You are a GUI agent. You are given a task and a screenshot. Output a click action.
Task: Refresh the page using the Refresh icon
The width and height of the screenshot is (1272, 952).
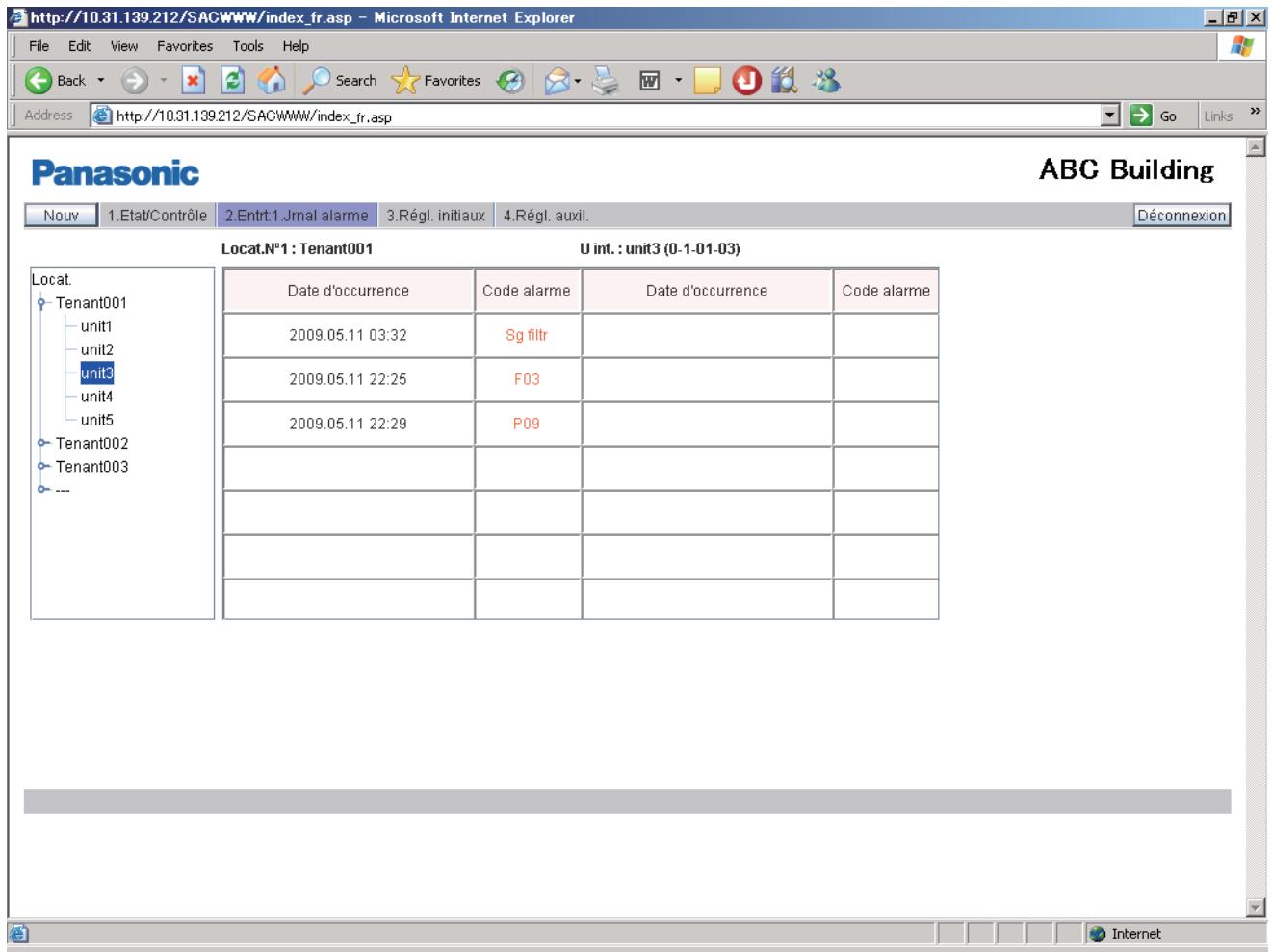(233, 81)
